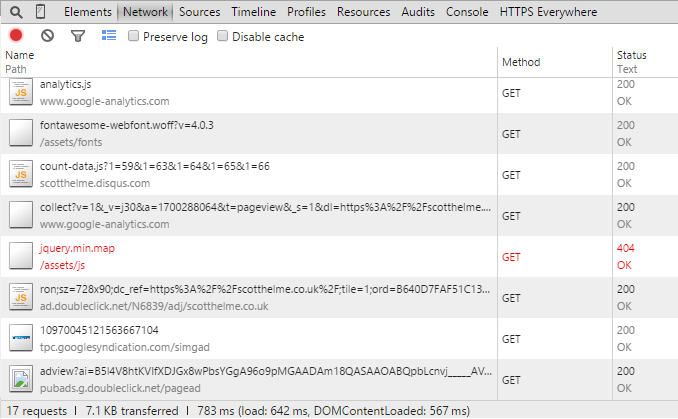Open the HTTPS Everywhere tab

(547, 12)
